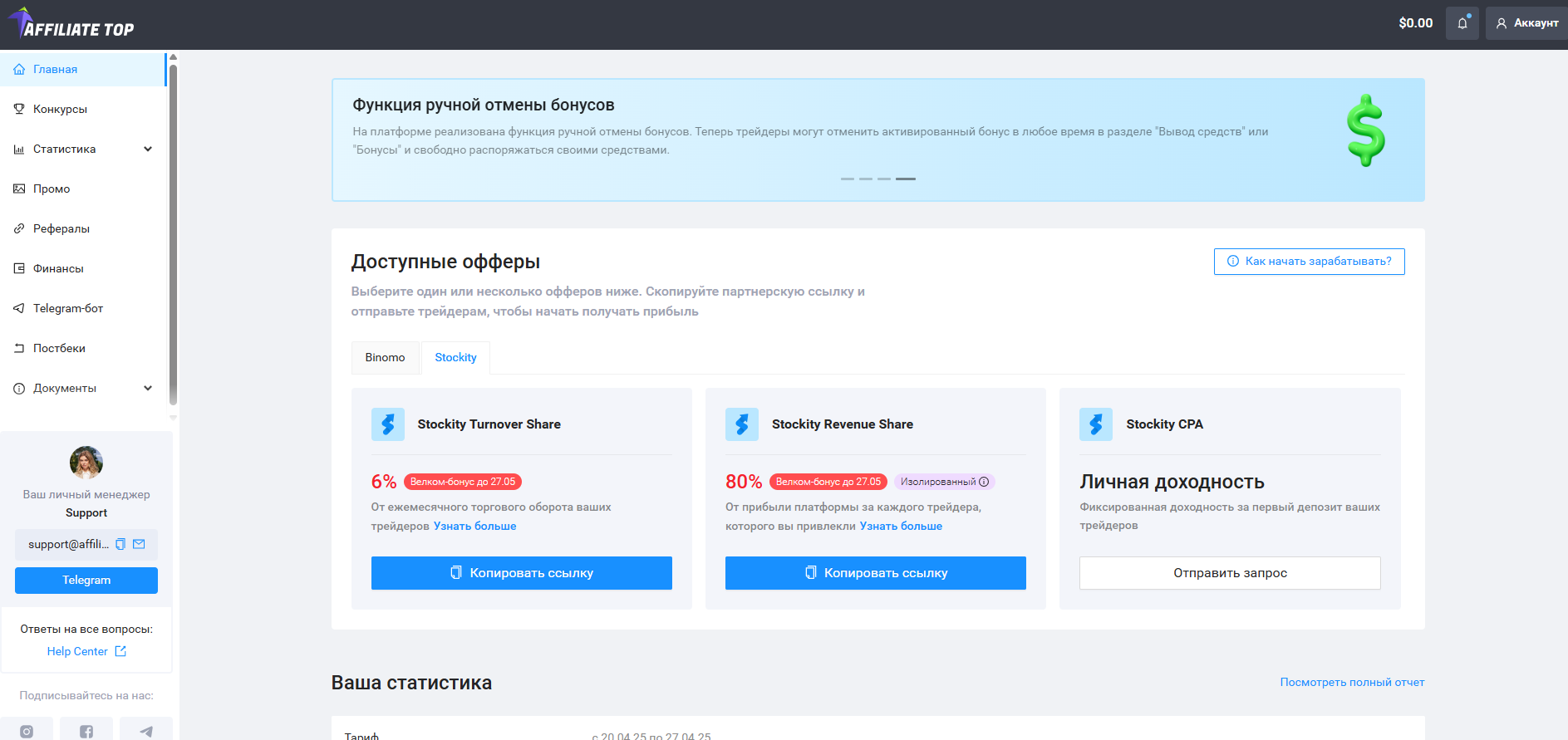Open Telegram-бот page
The image size is (1568, 740).
coord(83,308)
